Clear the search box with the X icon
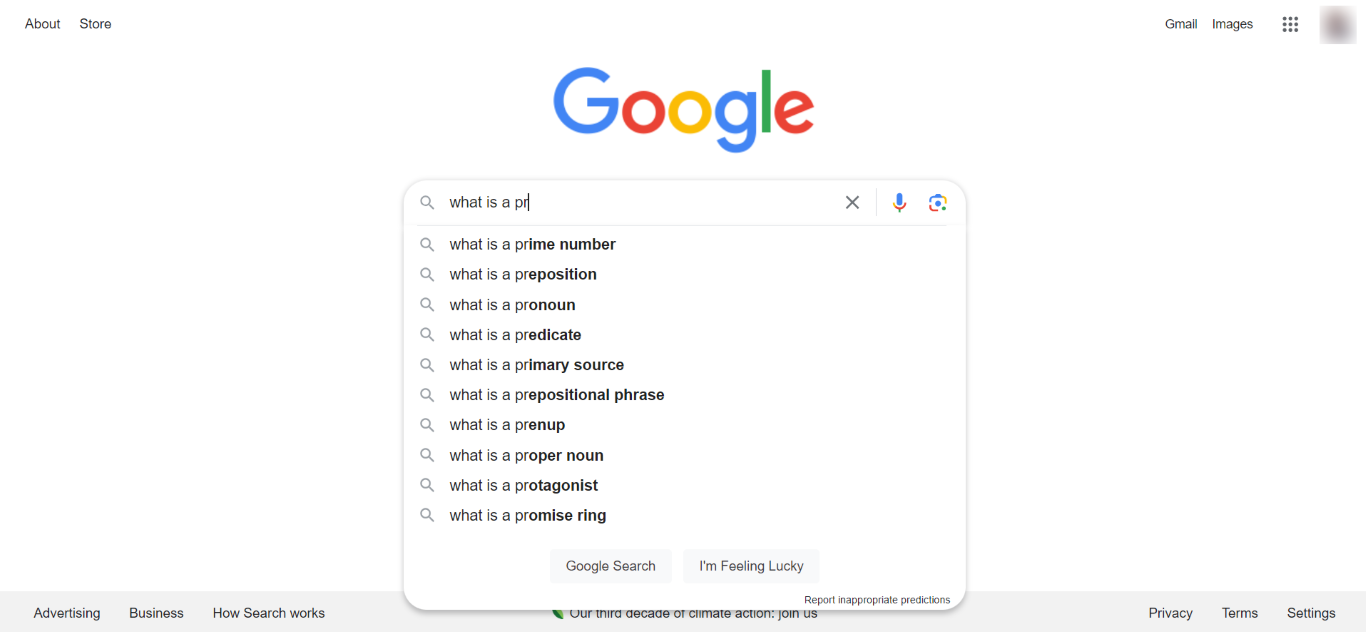This screenshot has width=1366, height=632. (x=852, y=202)
